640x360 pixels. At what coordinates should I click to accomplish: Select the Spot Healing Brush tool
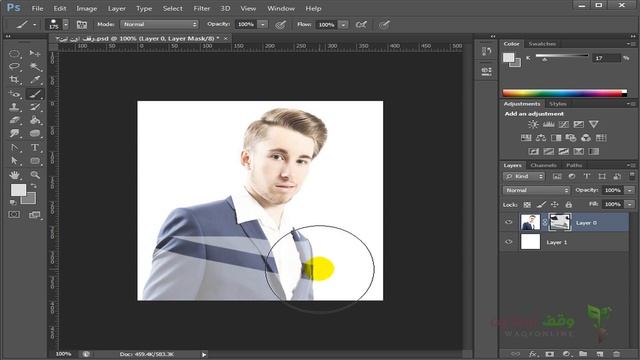[14, 94]
